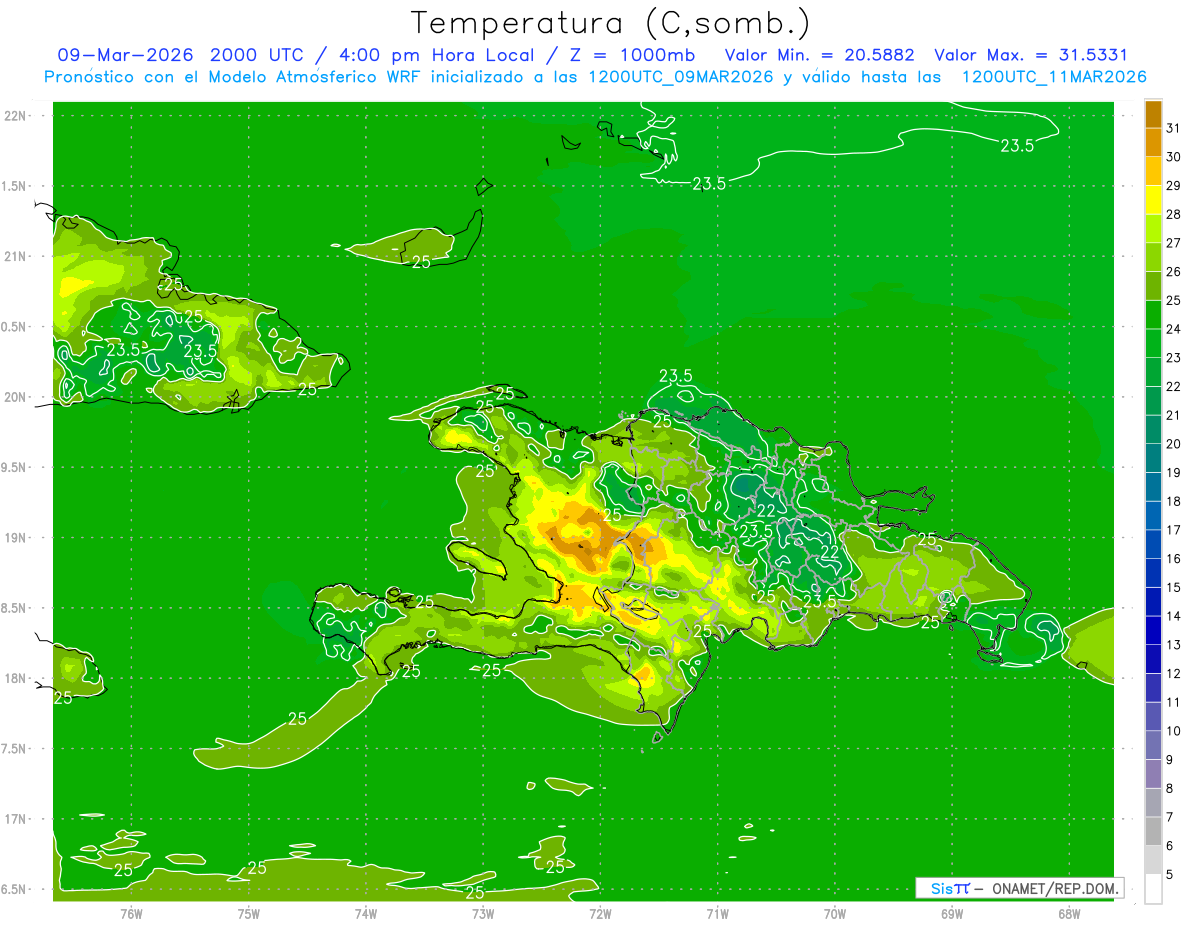Click colorbar scale value '31'
The image size is (1200, 927).
(x=1174, y=128)
